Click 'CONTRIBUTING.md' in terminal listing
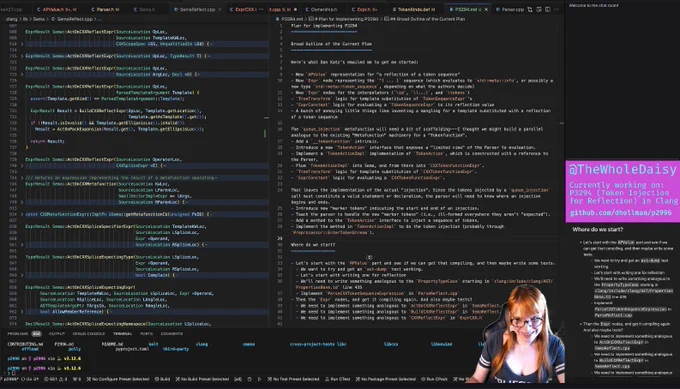The width and height of the screenshot is (680, 389). [x=25, y=344]
